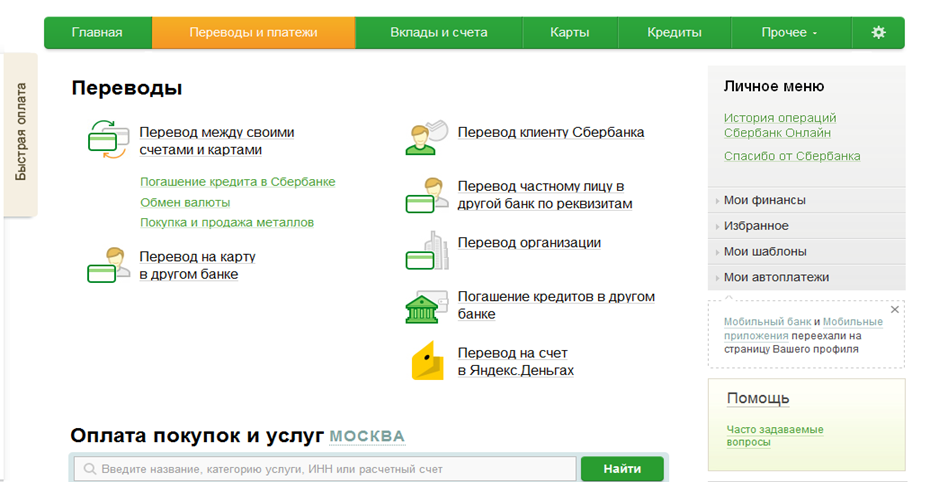The width and height of the screenshot is (939, 482).
Task: Click the loan repayment bank icon
Action: tap(425, 307)
